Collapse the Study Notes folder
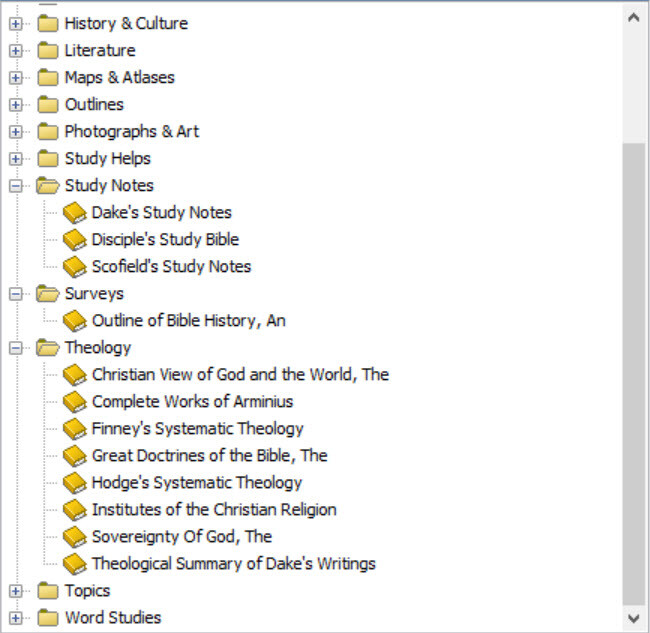 15,186
